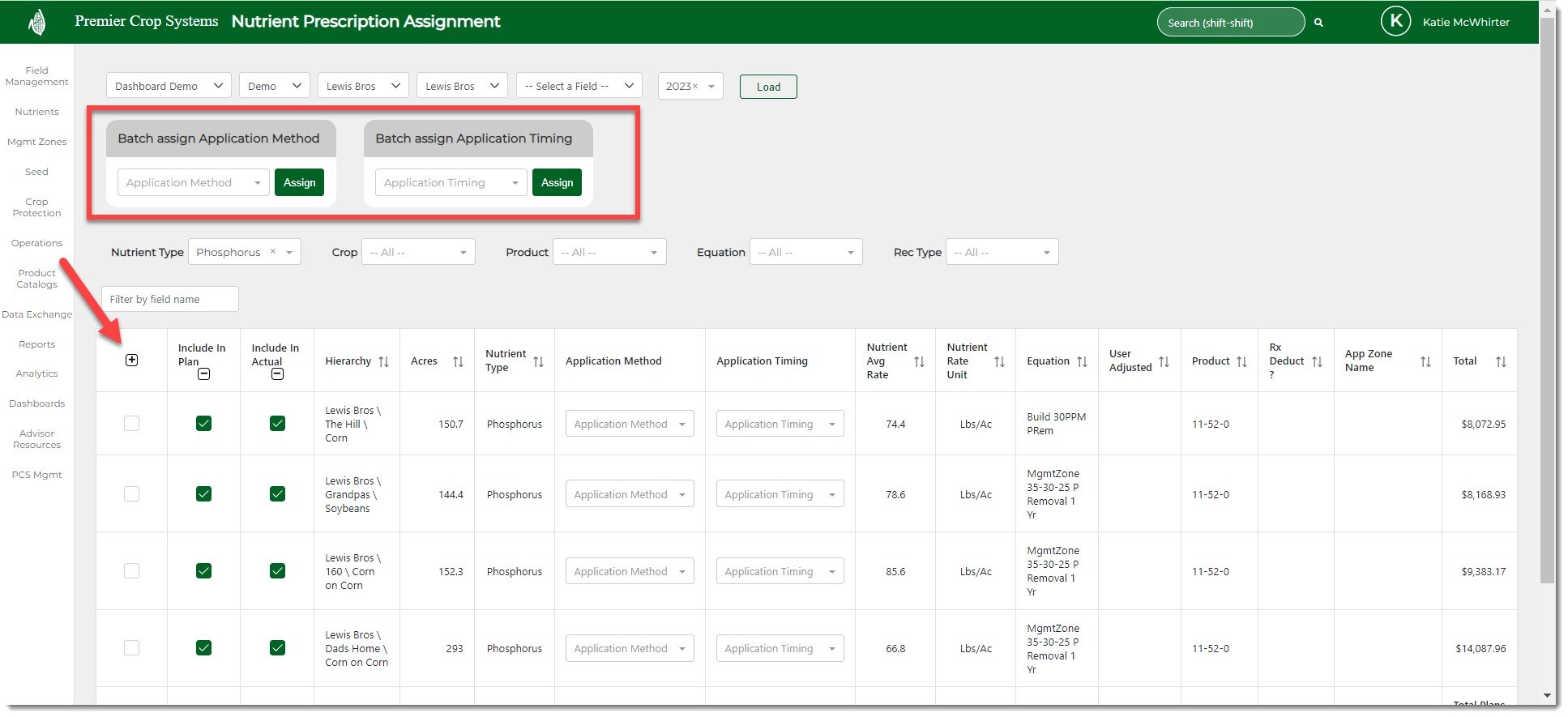The height and width of the screenshot is (717, 1568).
Task: Click minus icon under Include In Actual
Action: click(x=277, y=374)
